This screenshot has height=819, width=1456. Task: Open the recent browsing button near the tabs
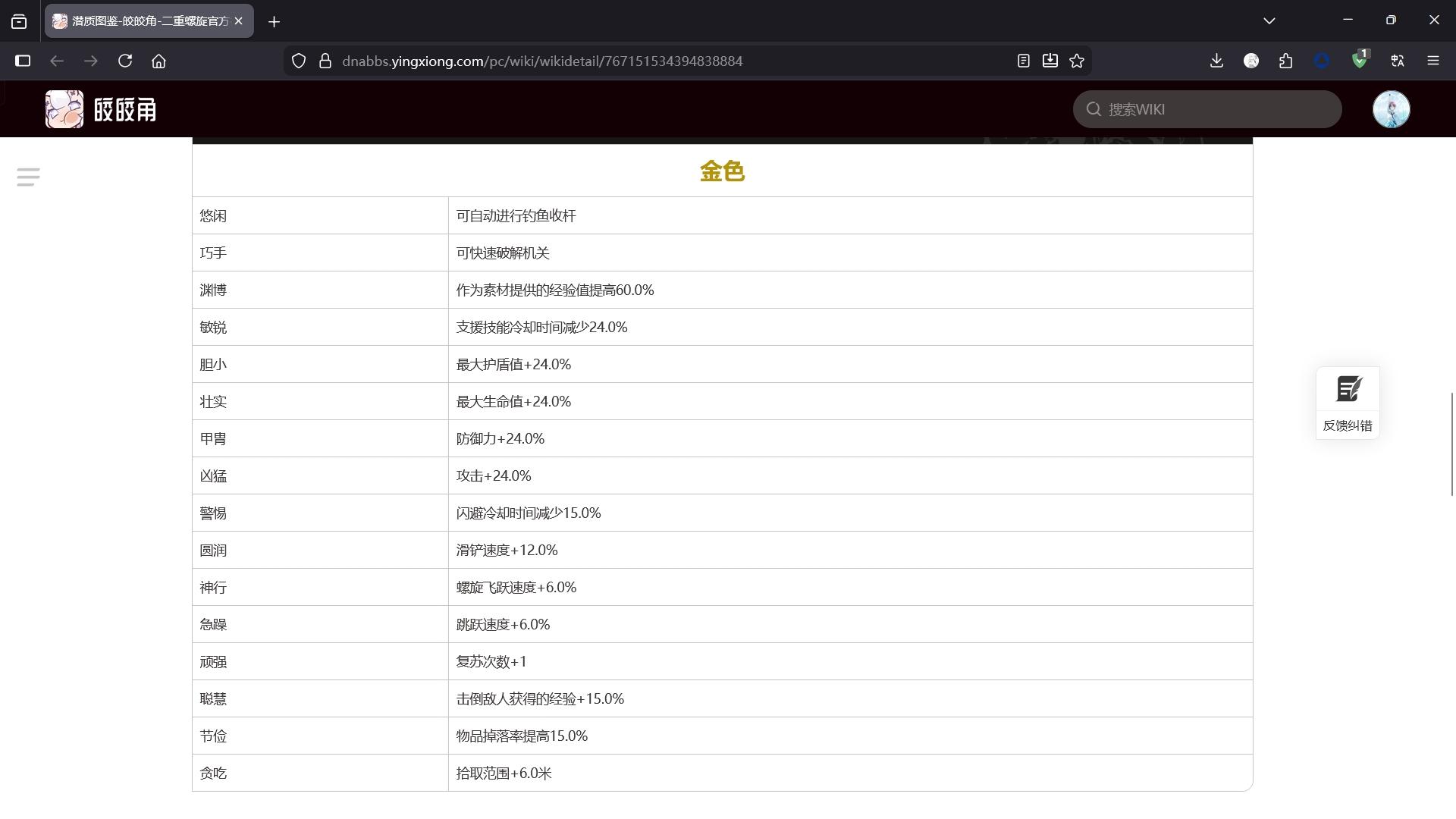tap(19, 21)
